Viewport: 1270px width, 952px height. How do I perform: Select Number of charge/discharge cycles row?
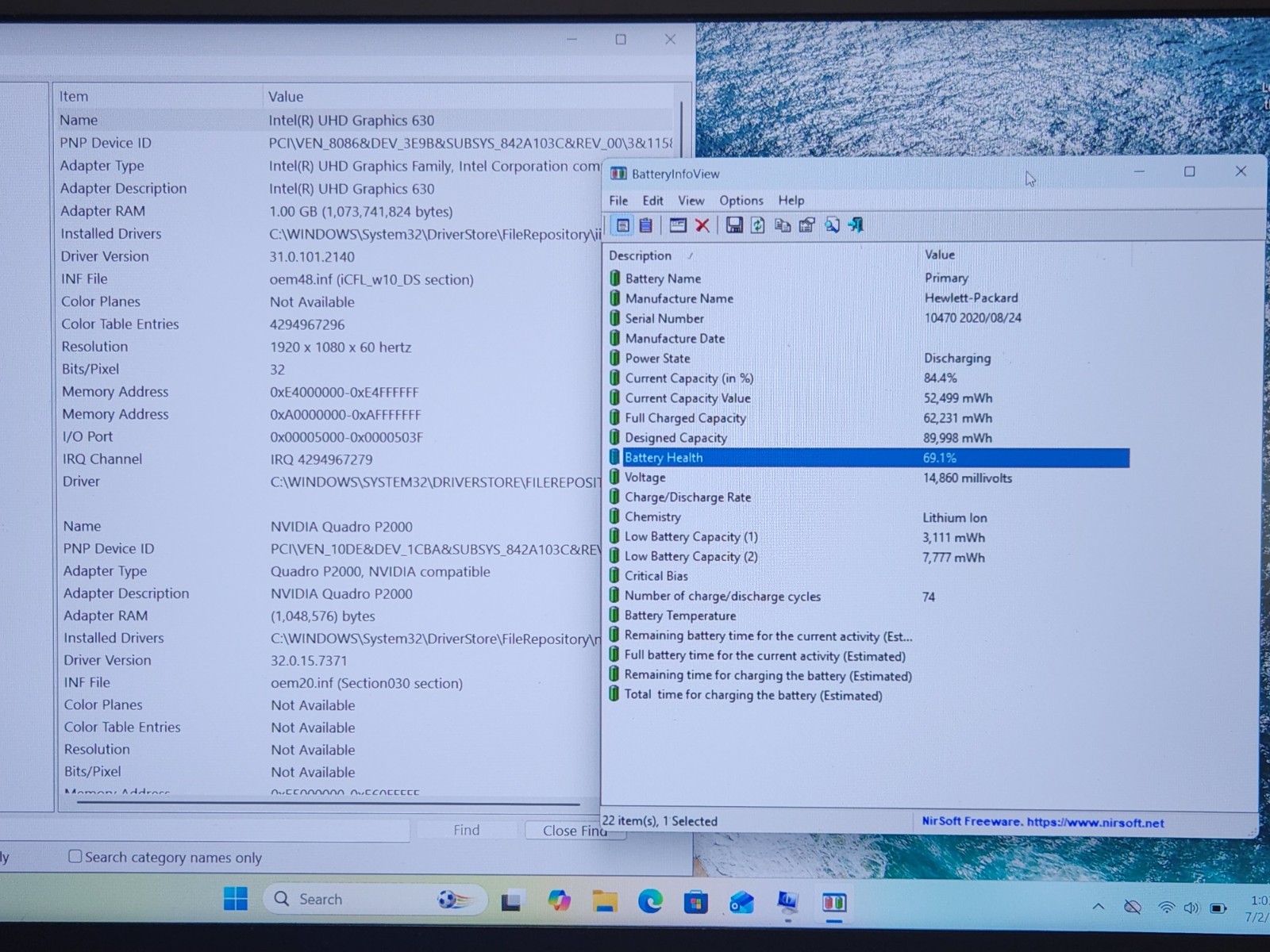(x=868, y=597)
